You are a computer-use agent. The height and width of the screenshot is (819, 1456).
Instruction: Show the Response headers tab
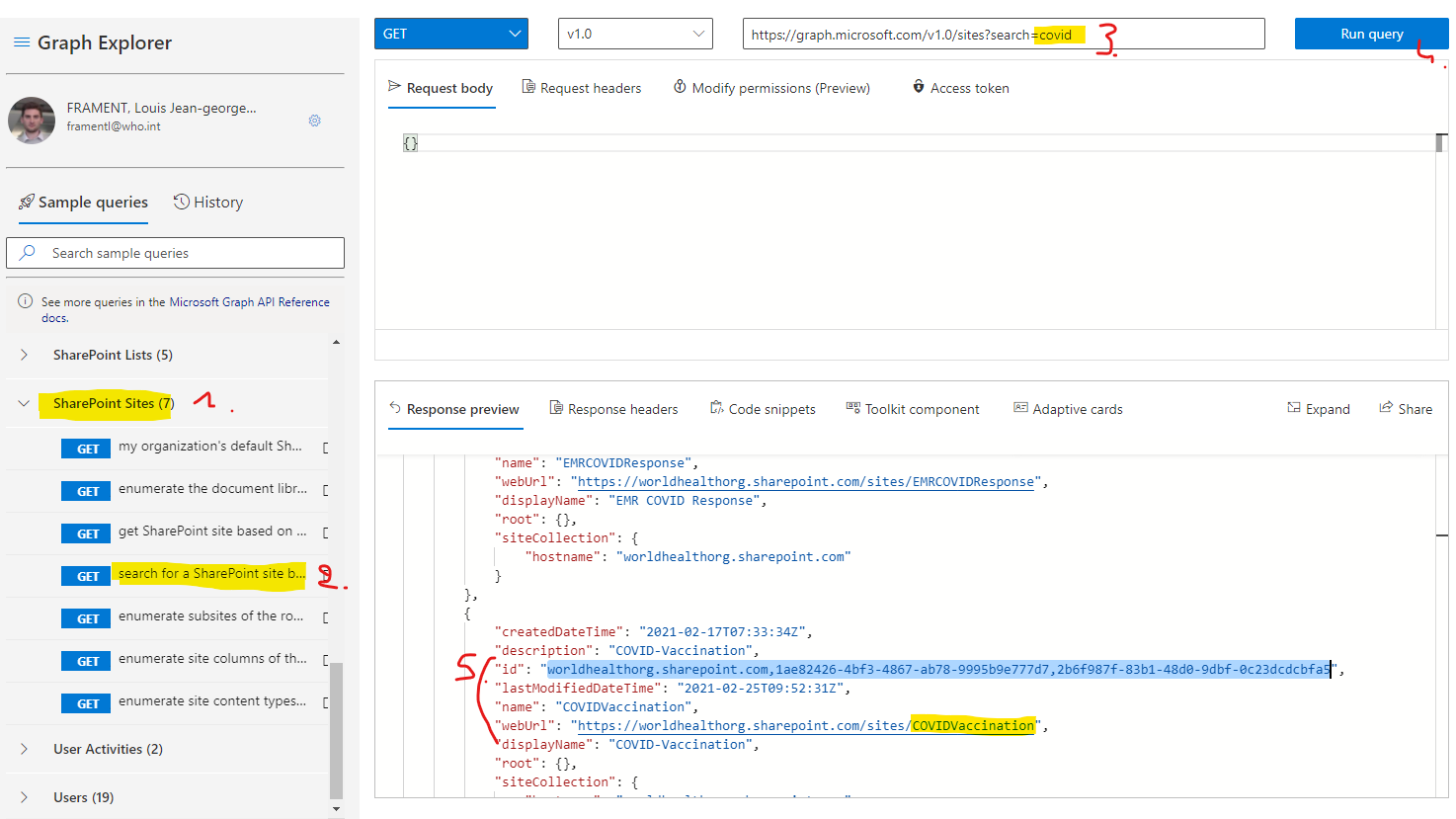(613, 409)
